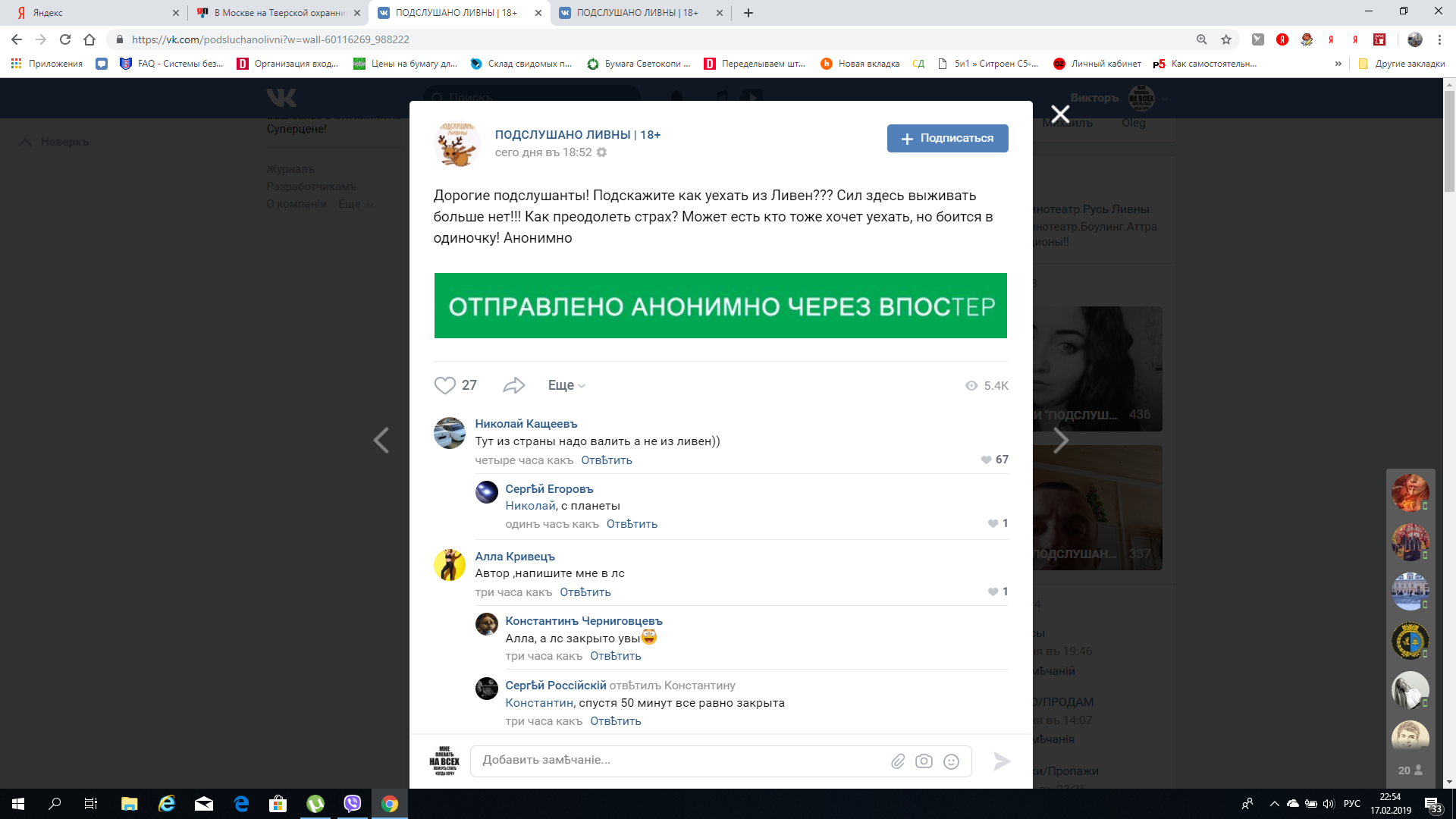The width and height of the screenshot is (1456, 819).
Task: Switch the РУС input language
Action: [1352, 804]
